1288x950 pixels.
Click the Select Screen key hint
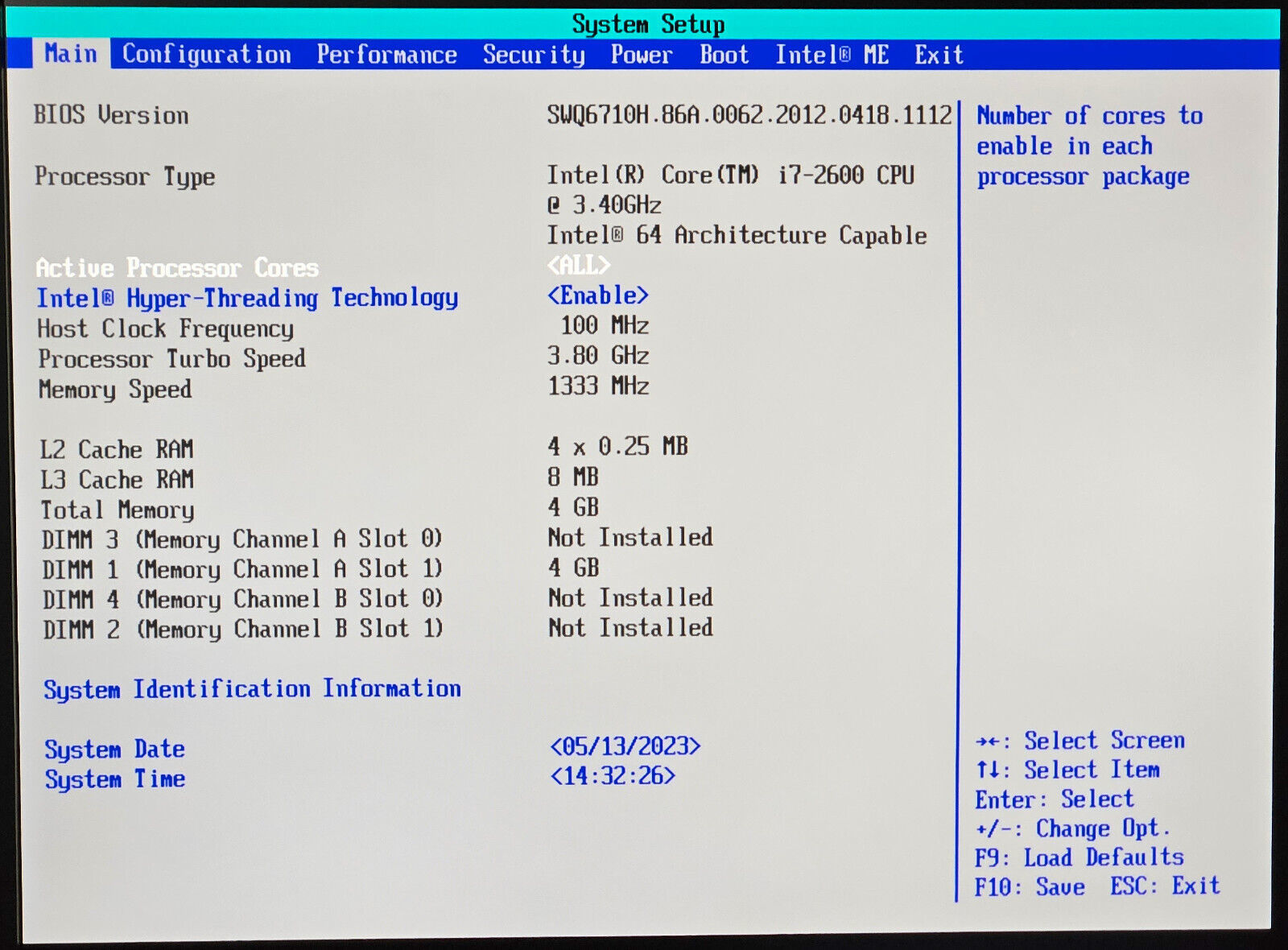(1080, 741)
